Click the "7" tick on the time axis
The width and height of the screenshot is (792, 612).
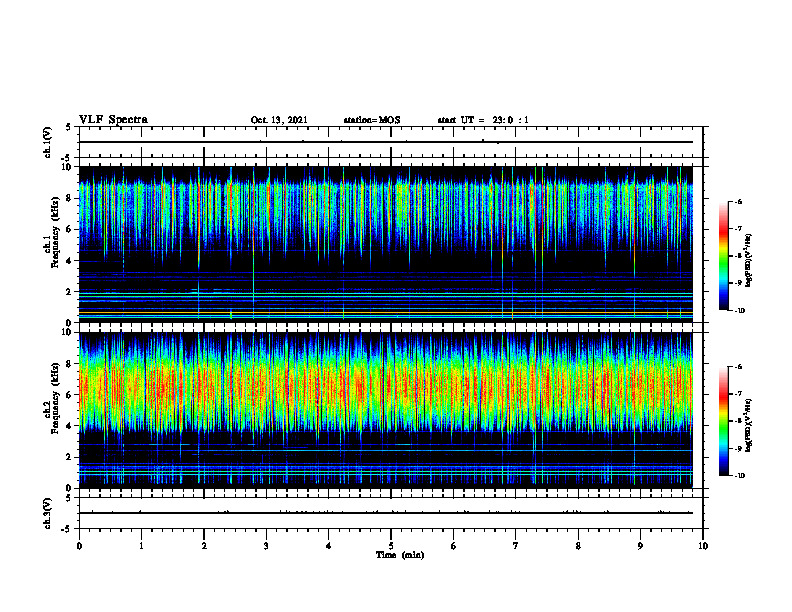tap(516, 546)
